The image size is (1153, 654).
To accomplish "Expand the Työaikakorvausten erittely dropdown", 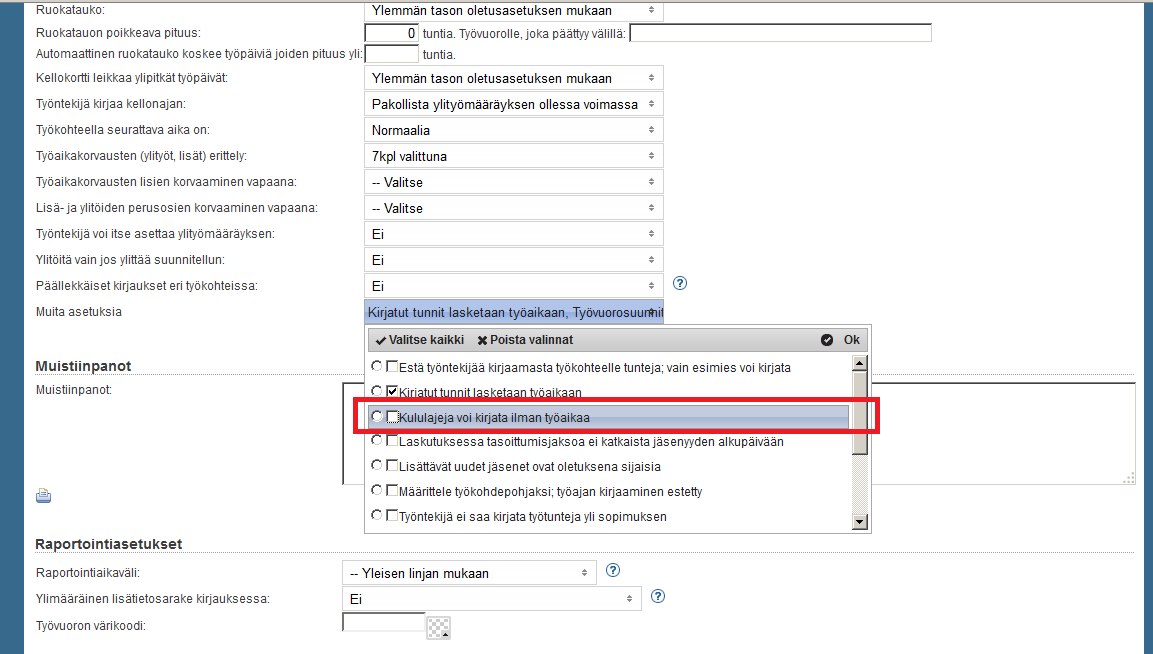I will coord(513,156).
